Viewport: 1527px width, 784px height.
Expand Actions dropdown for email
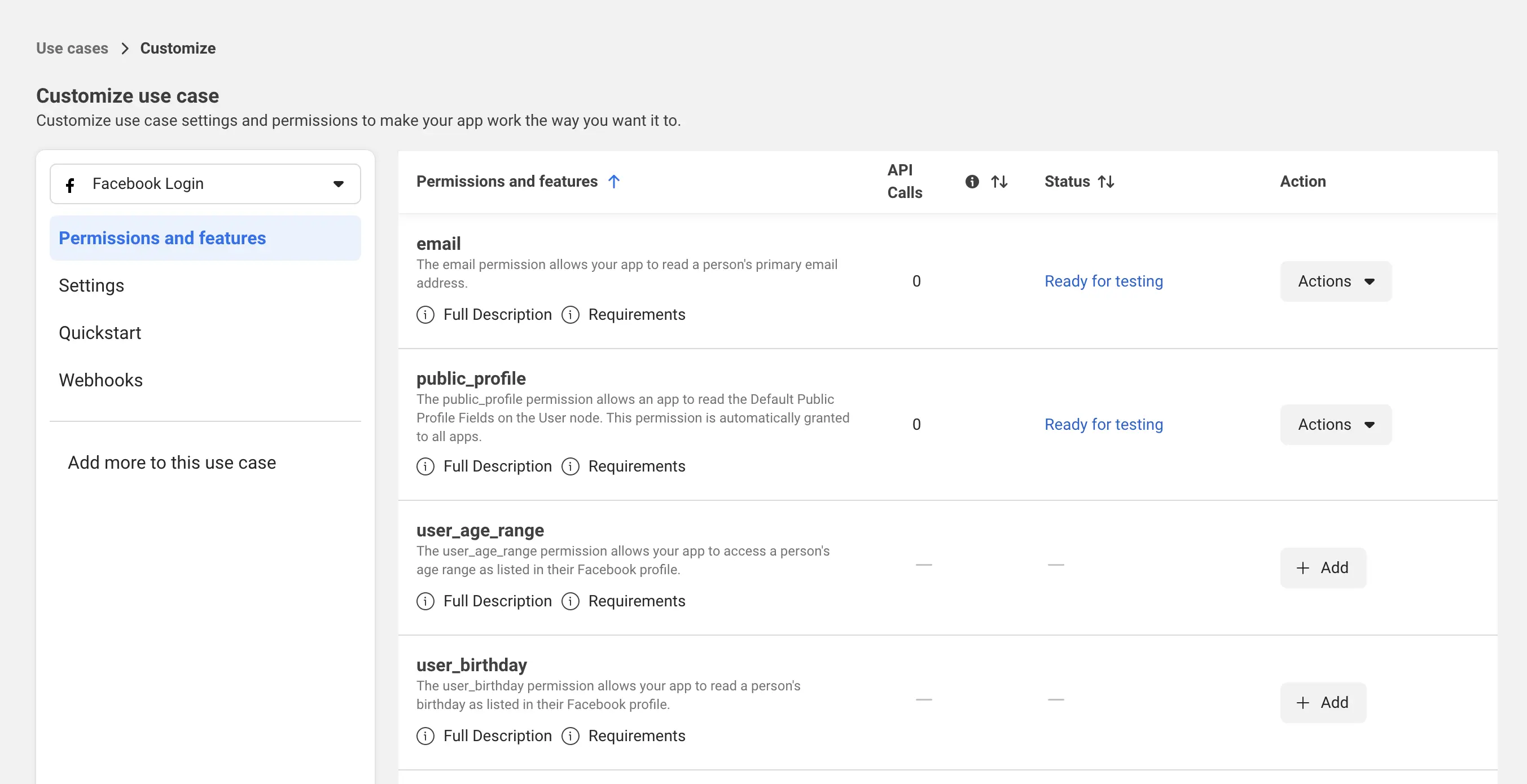tap(1336, 281)
